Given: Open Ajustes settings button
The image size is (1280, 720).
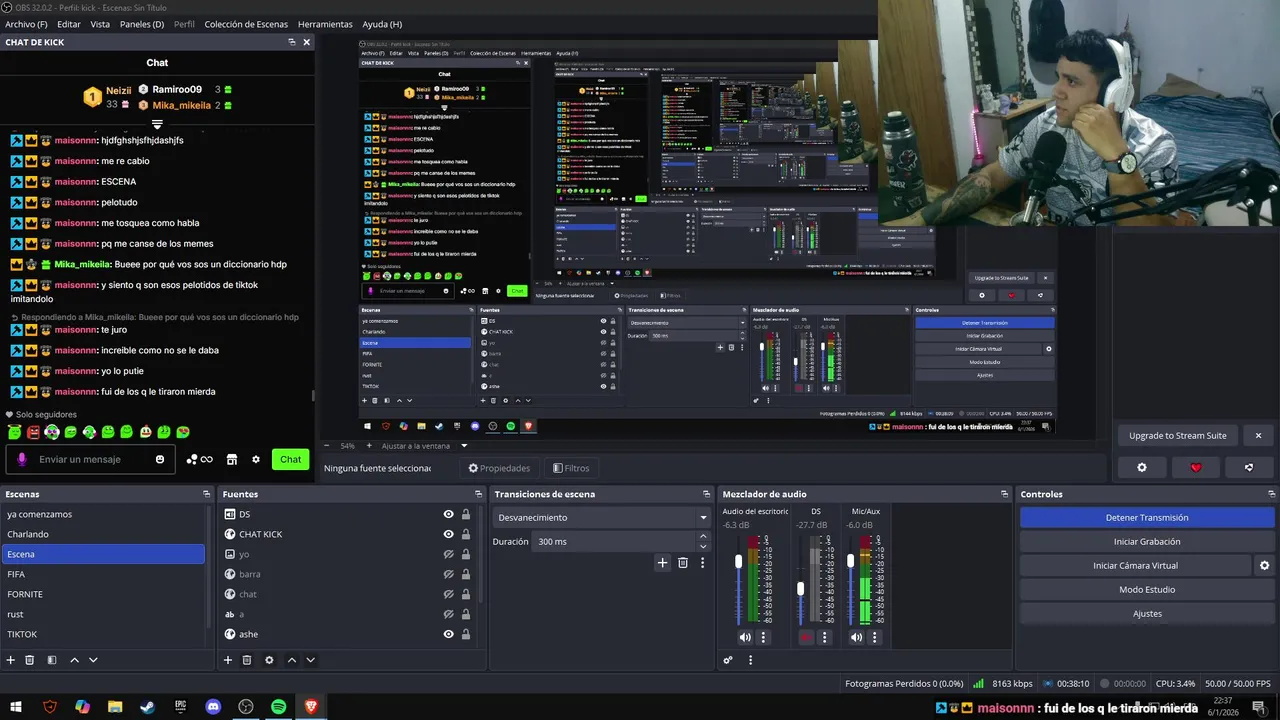Looking at the screenshot, I should (x=1147, y=614).
